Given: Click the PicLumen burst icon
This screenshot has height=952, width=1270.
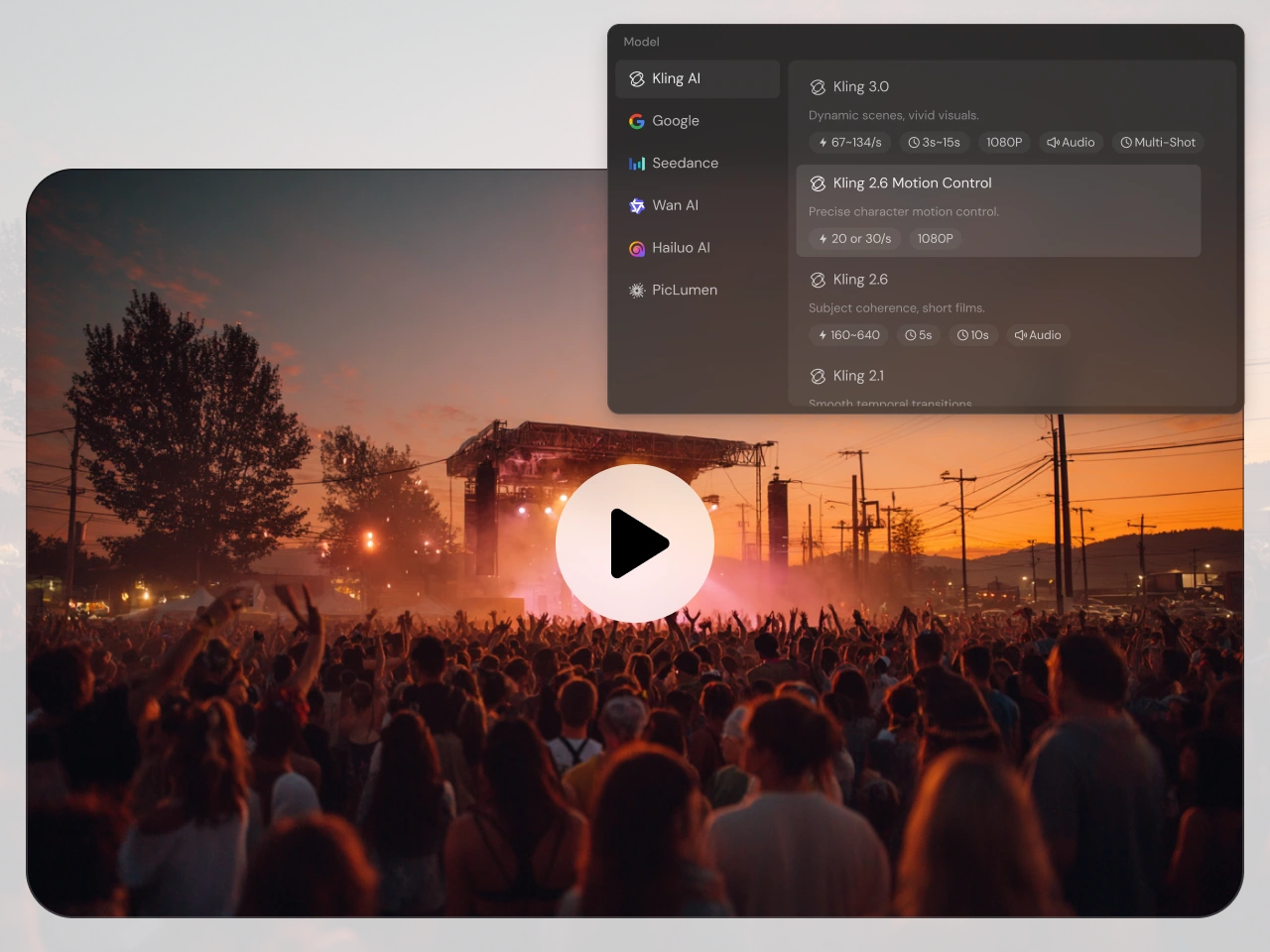Looking at the screenshot, I should point(637,291).
